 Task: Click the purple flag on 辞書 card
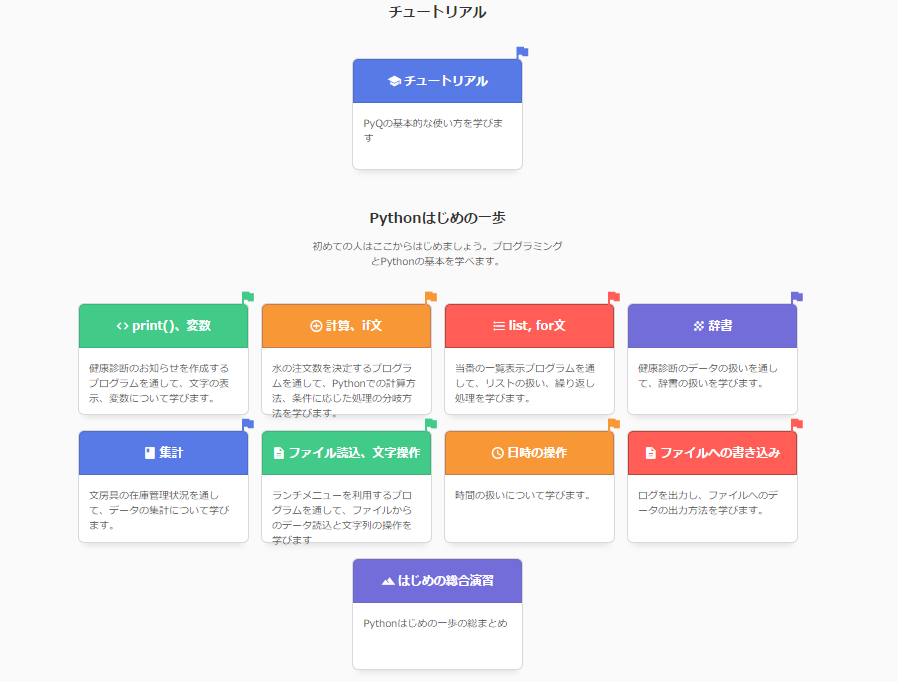[x=797, y=298]
